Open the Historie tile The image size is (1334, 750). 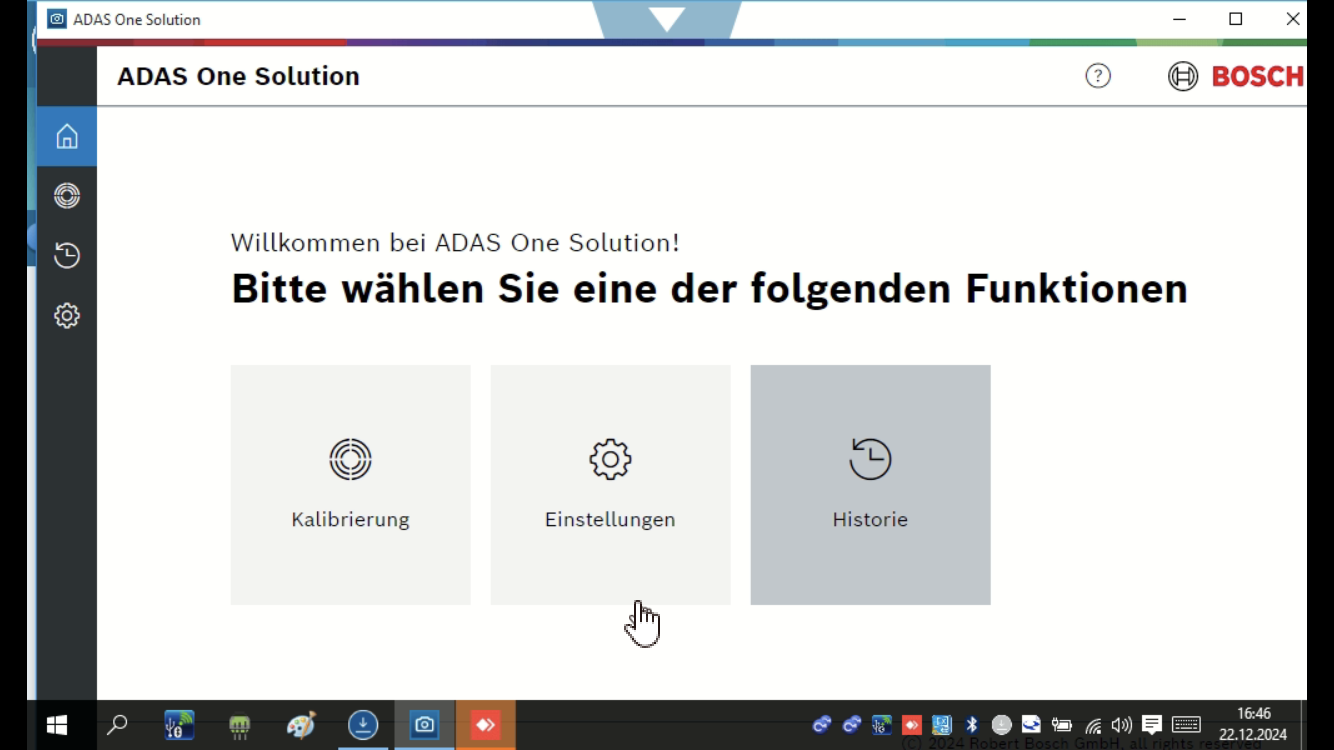pos(870,485)
